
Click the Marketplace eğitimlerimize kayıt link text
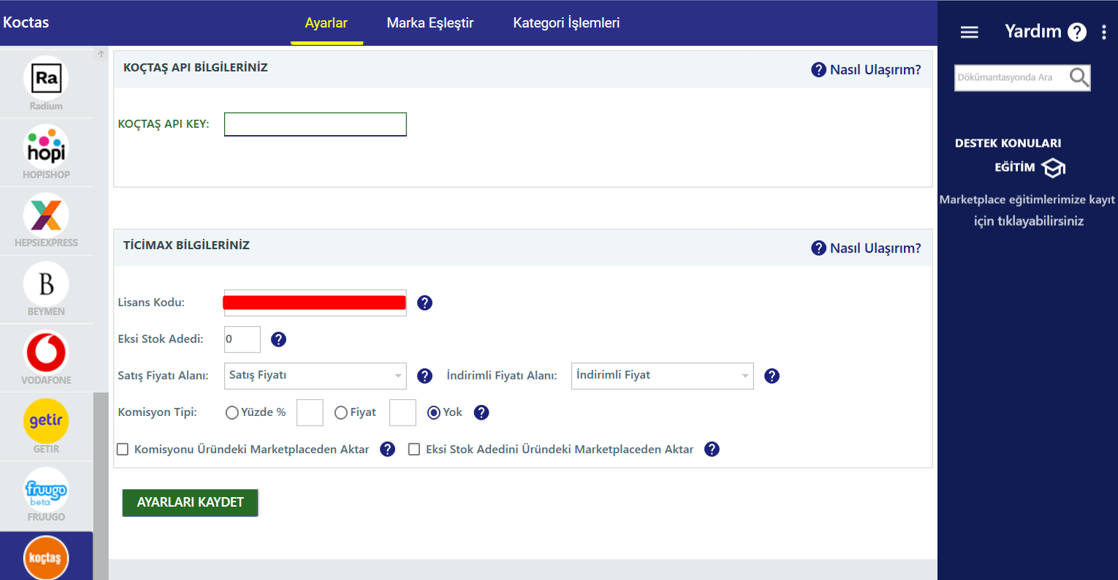(x=1027, y=210)
